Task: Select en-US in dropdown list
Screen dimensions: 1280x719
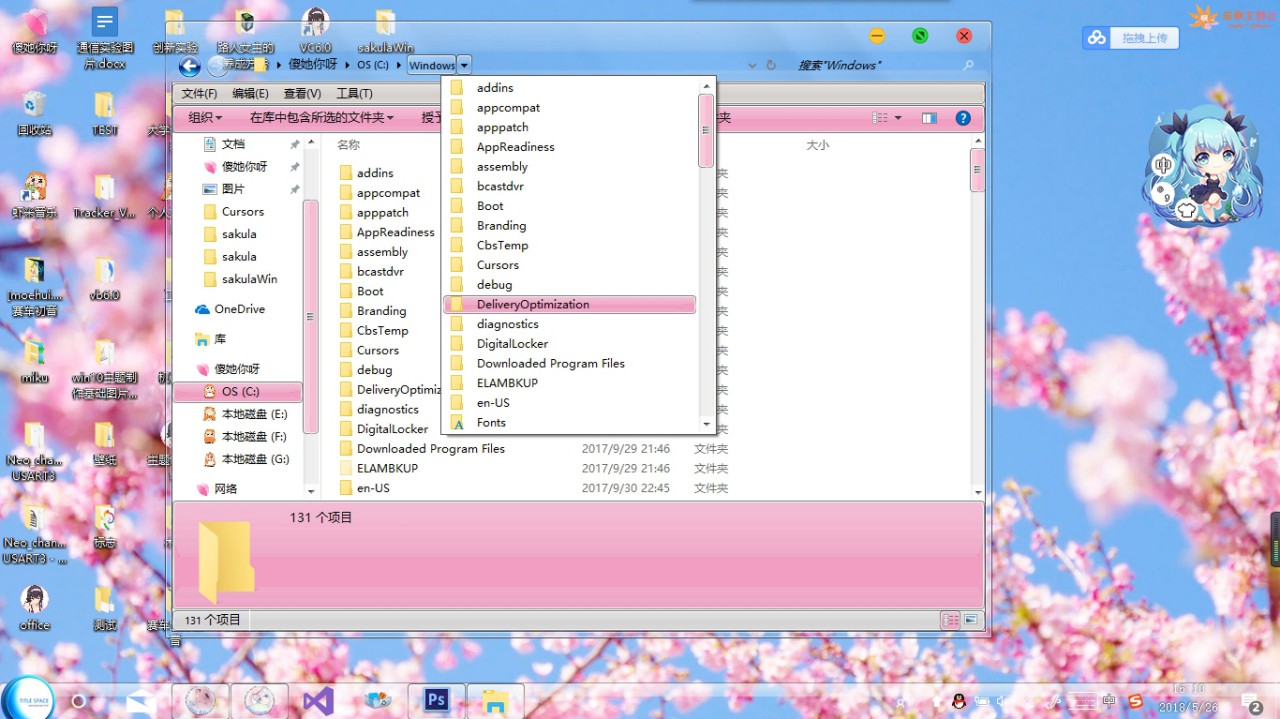Action: tap(570, 402)
